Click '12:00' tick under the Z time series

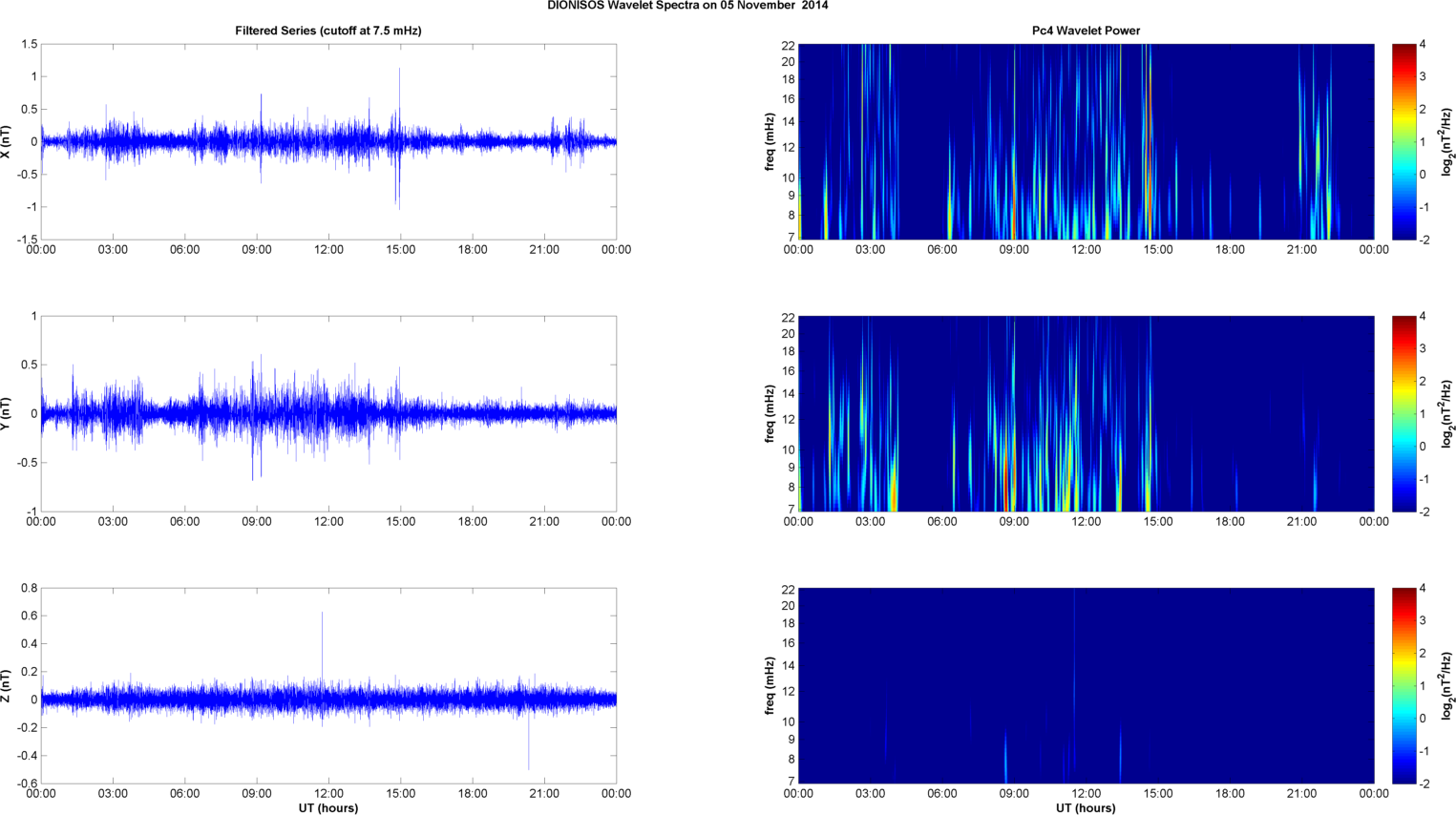328,794
